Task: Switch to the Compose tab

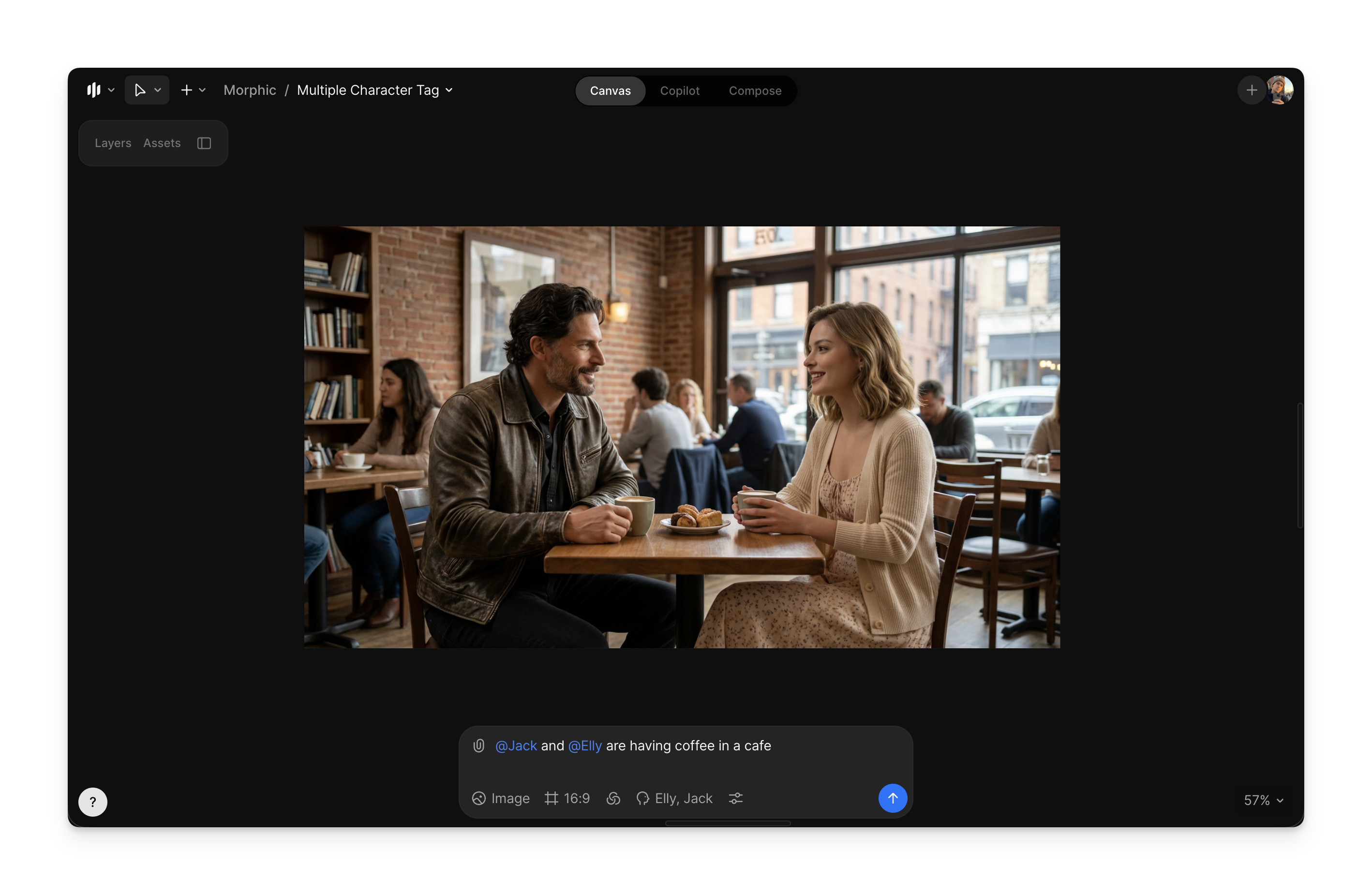Action: pos(755,90)
